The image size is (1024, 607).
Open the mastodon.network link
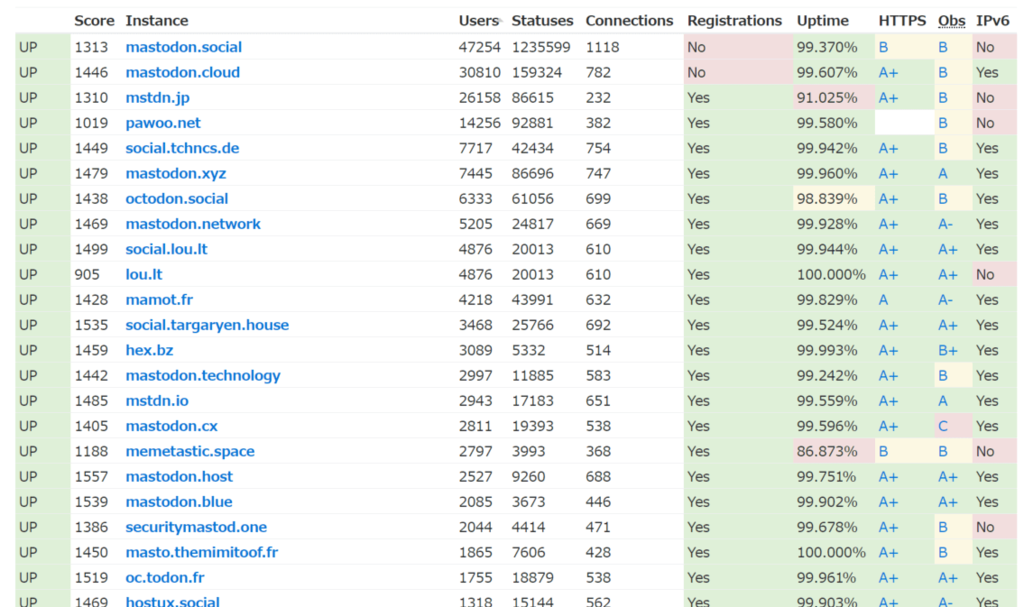193,224
